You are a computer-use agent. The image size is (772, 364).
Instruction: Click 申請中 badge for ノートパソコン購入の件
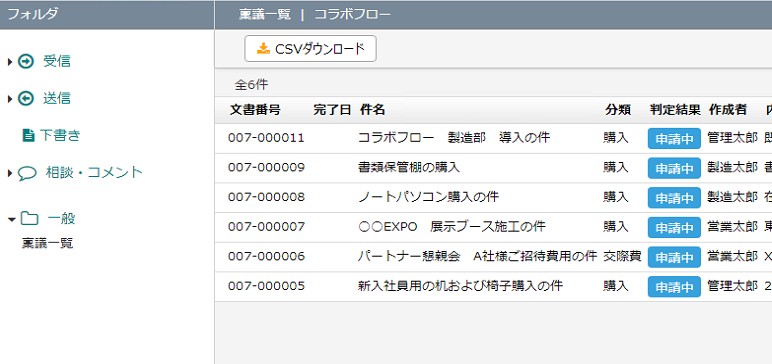674,199
